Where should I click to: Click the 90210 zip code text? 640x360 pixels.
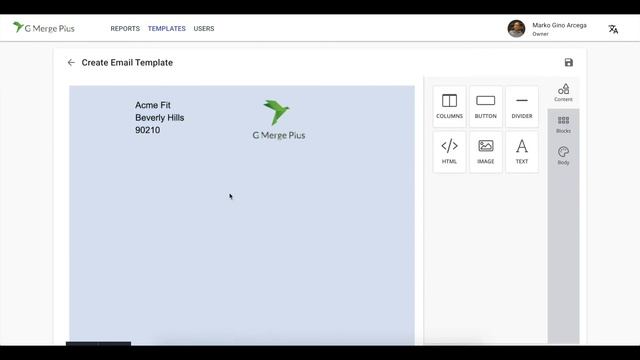point(147,130)
